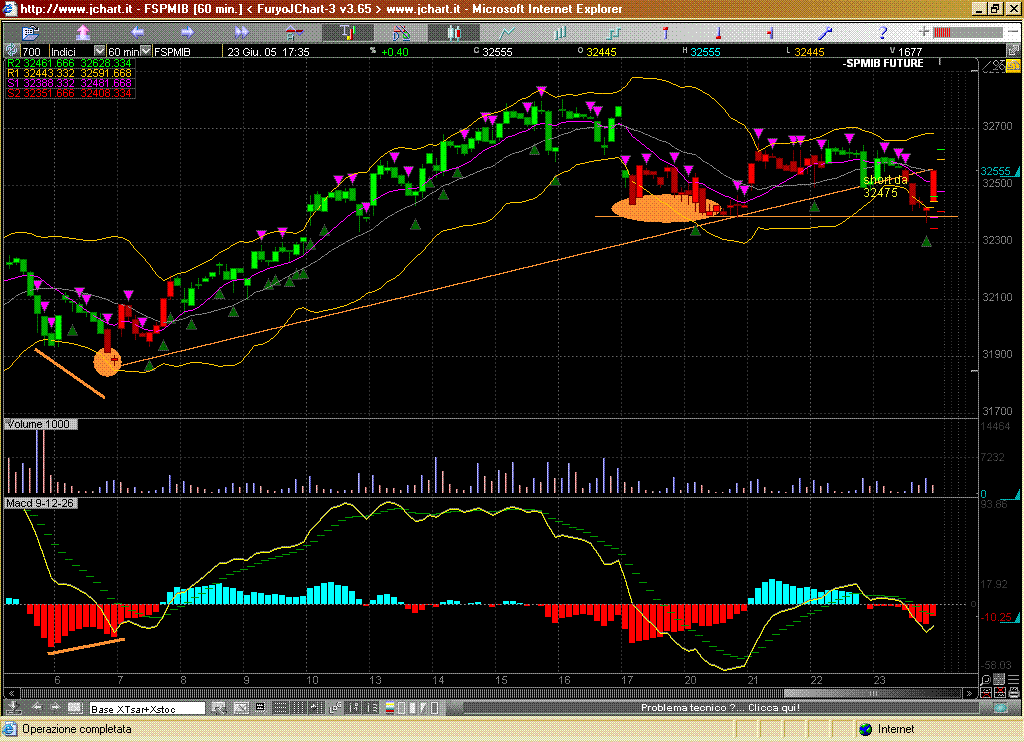Viewport: 1024px width, 742px height.
Task: Click the horizontal chart scrollbar right arrow
Action: pyautogui.click(x=968, y=692)
